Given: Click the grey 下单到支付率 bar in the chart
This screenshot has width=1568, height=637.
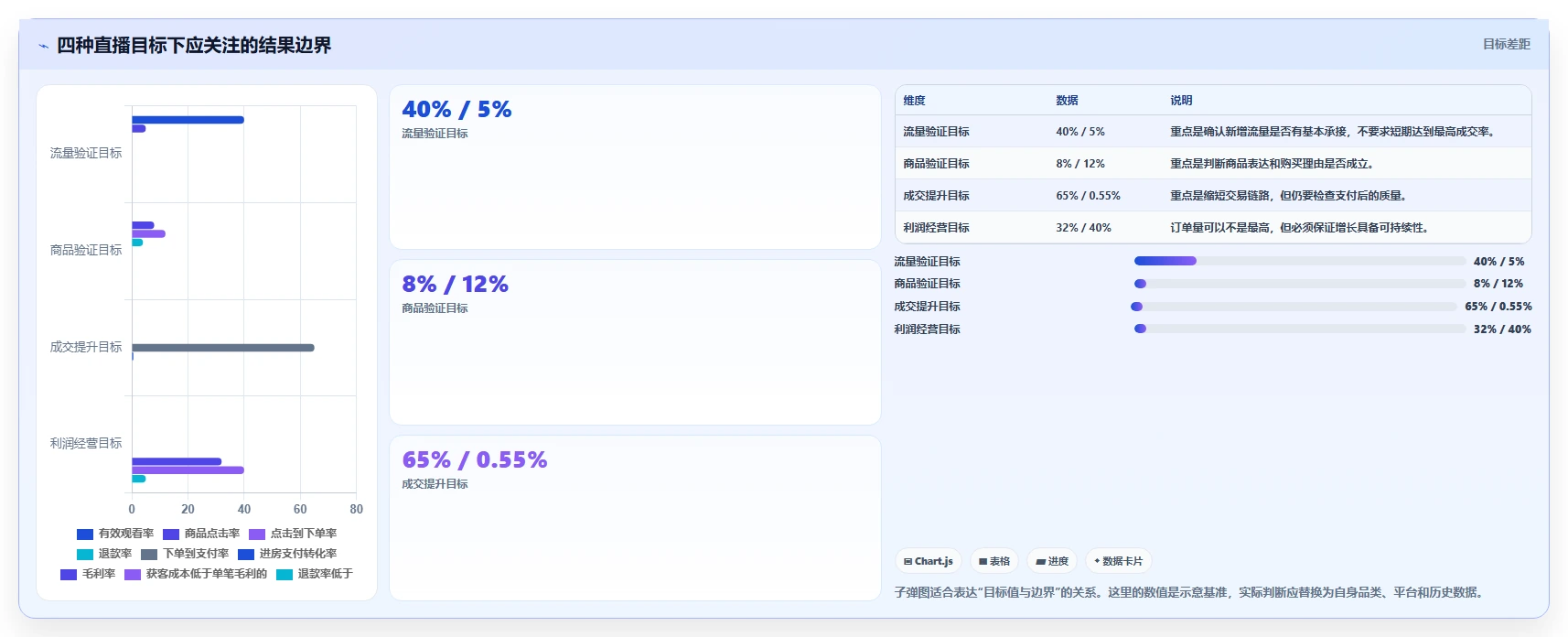Looking at the screenshot, I should (223, 348).
